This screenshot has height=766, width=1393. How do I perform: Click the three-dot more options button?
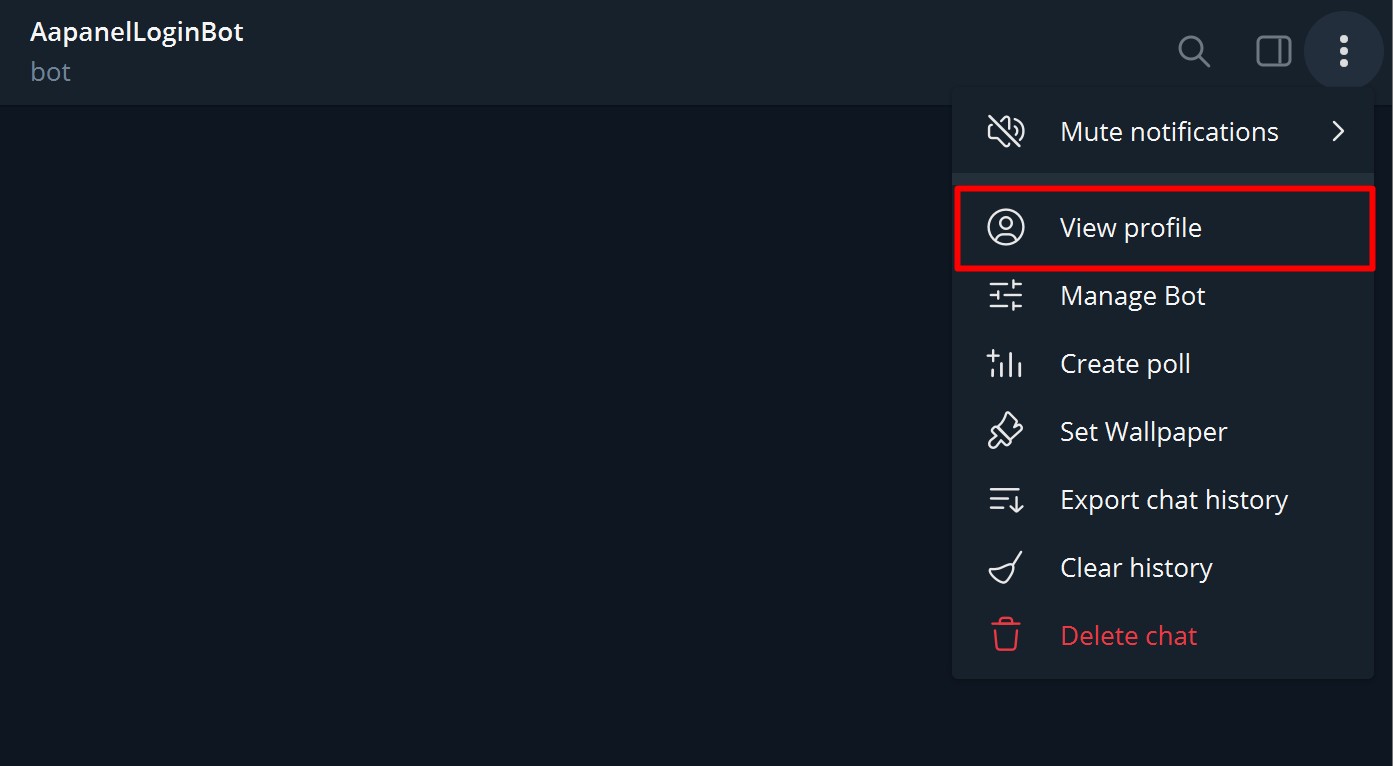pos(1344,51)
